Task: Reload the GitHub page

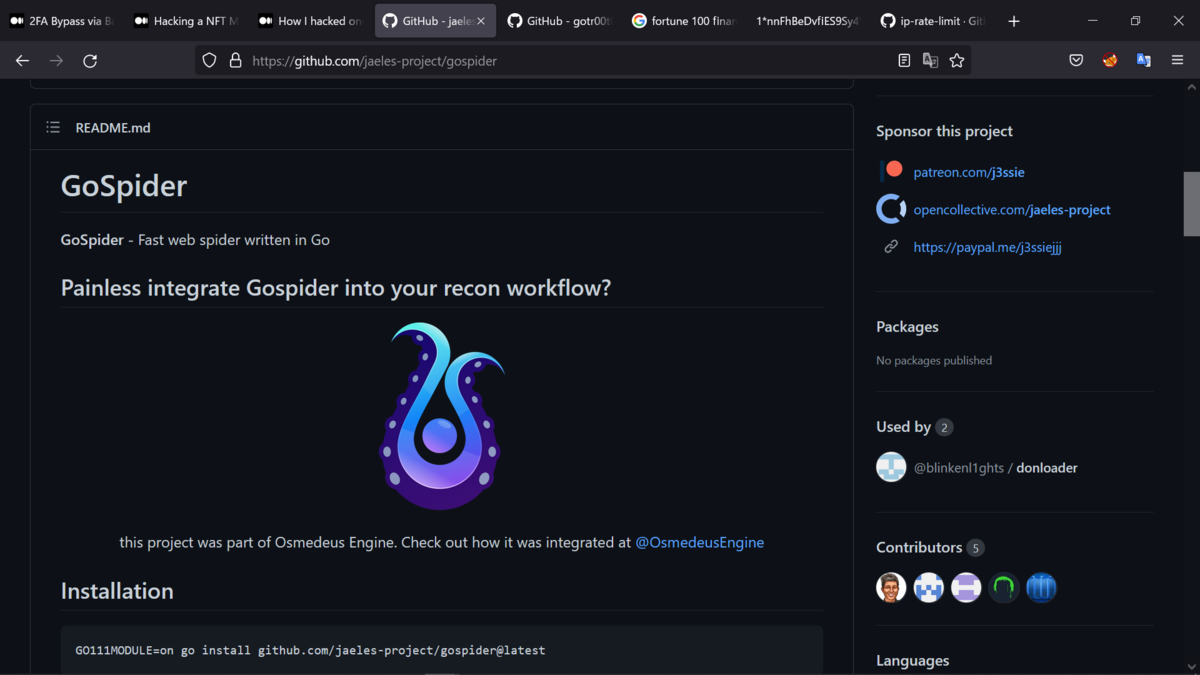Action: pyautogui.click(x=90, y=61)
